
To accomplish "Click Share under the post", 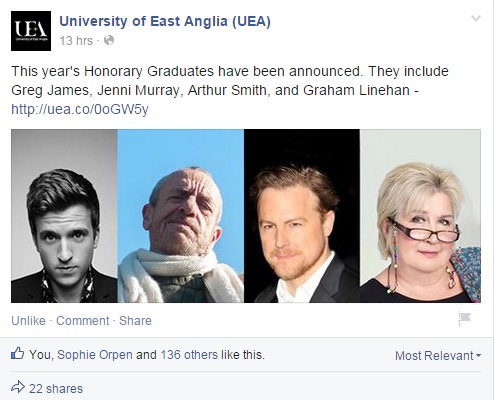I will [135, 321].
